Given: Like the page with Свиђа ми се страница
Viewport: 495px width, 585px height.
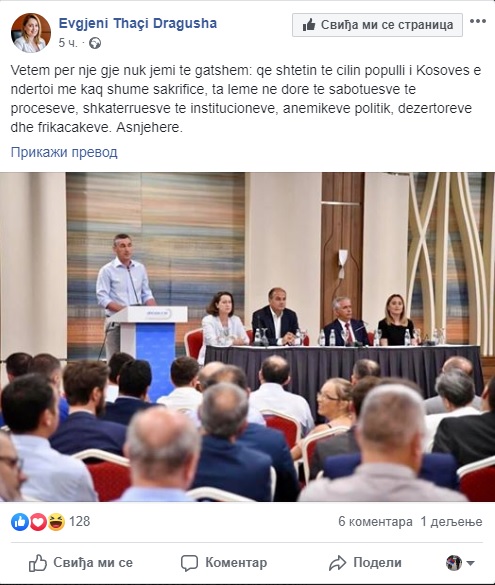Looking at the screenshot, I should (x=377, y=25).
